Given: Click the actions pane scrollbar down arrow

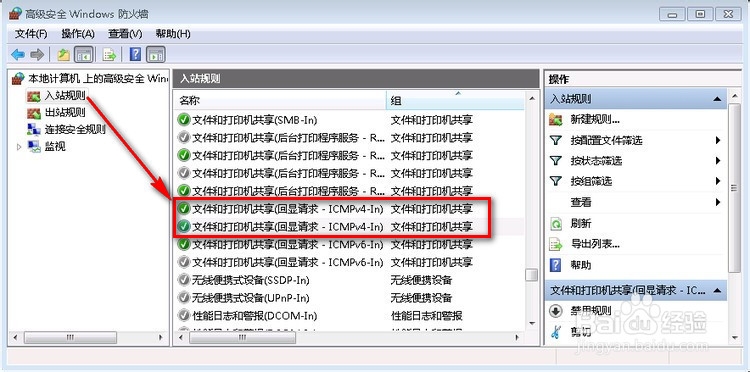Looking at the screenshot, I should (x=735, y=337).
